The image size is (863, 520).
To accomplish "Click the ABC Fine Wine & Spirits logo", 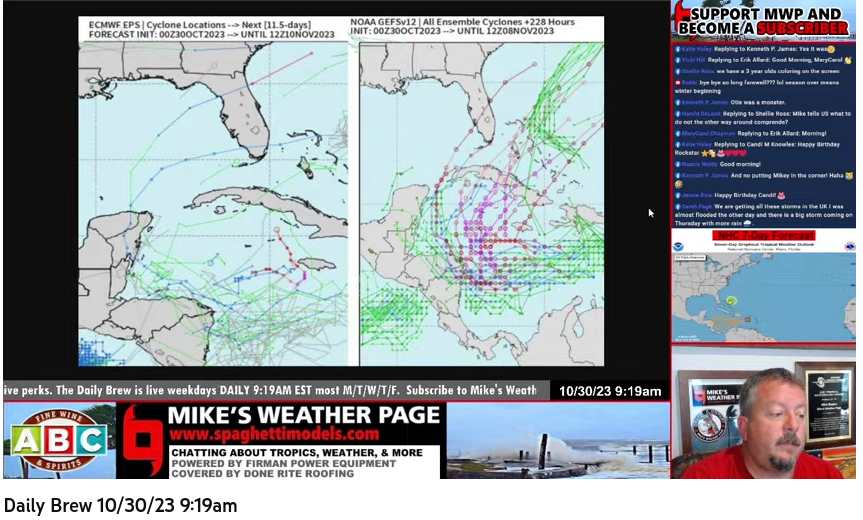I will tap(59, 440).
